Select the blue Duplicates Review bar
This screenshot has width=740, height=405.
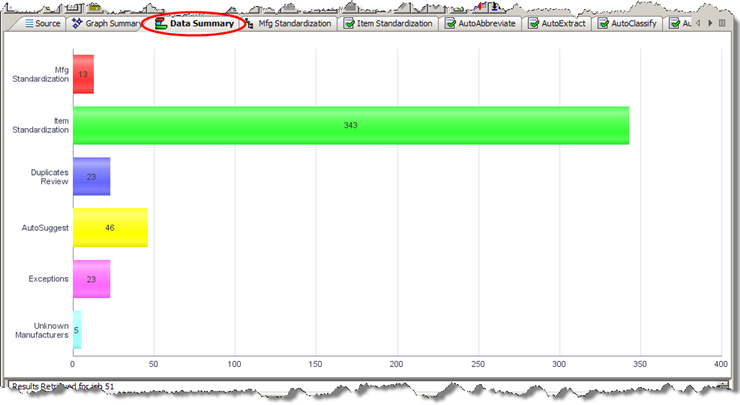click(92, 177)
